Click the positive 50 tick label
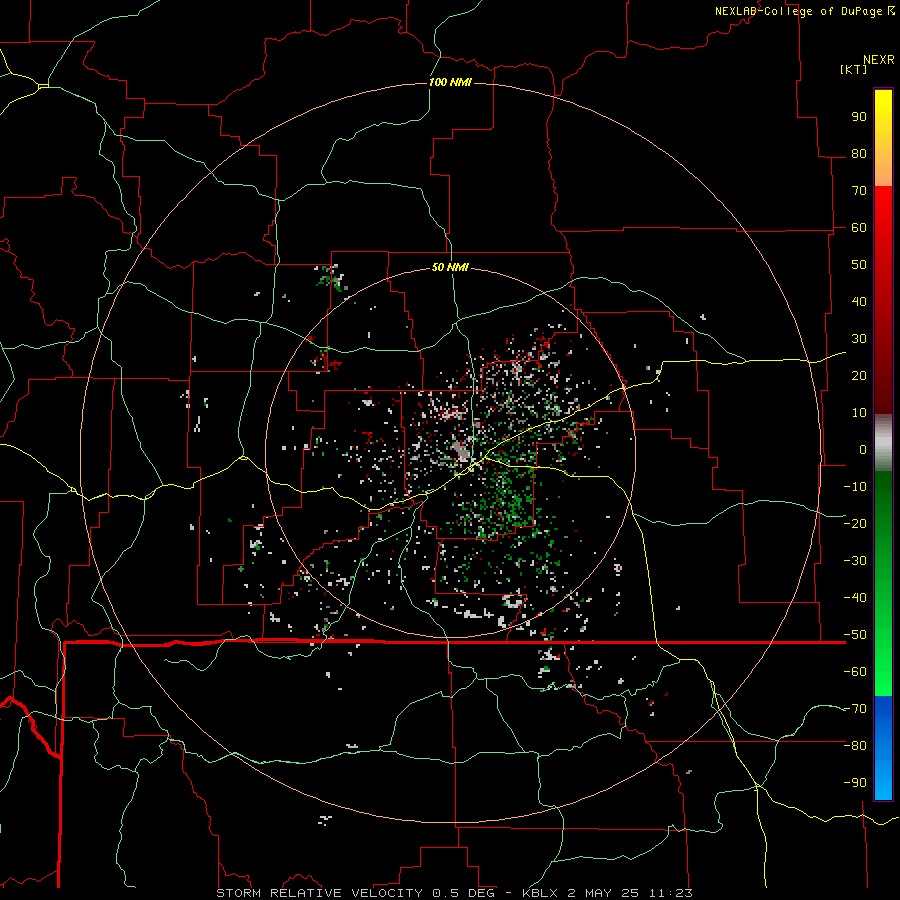 859,265
